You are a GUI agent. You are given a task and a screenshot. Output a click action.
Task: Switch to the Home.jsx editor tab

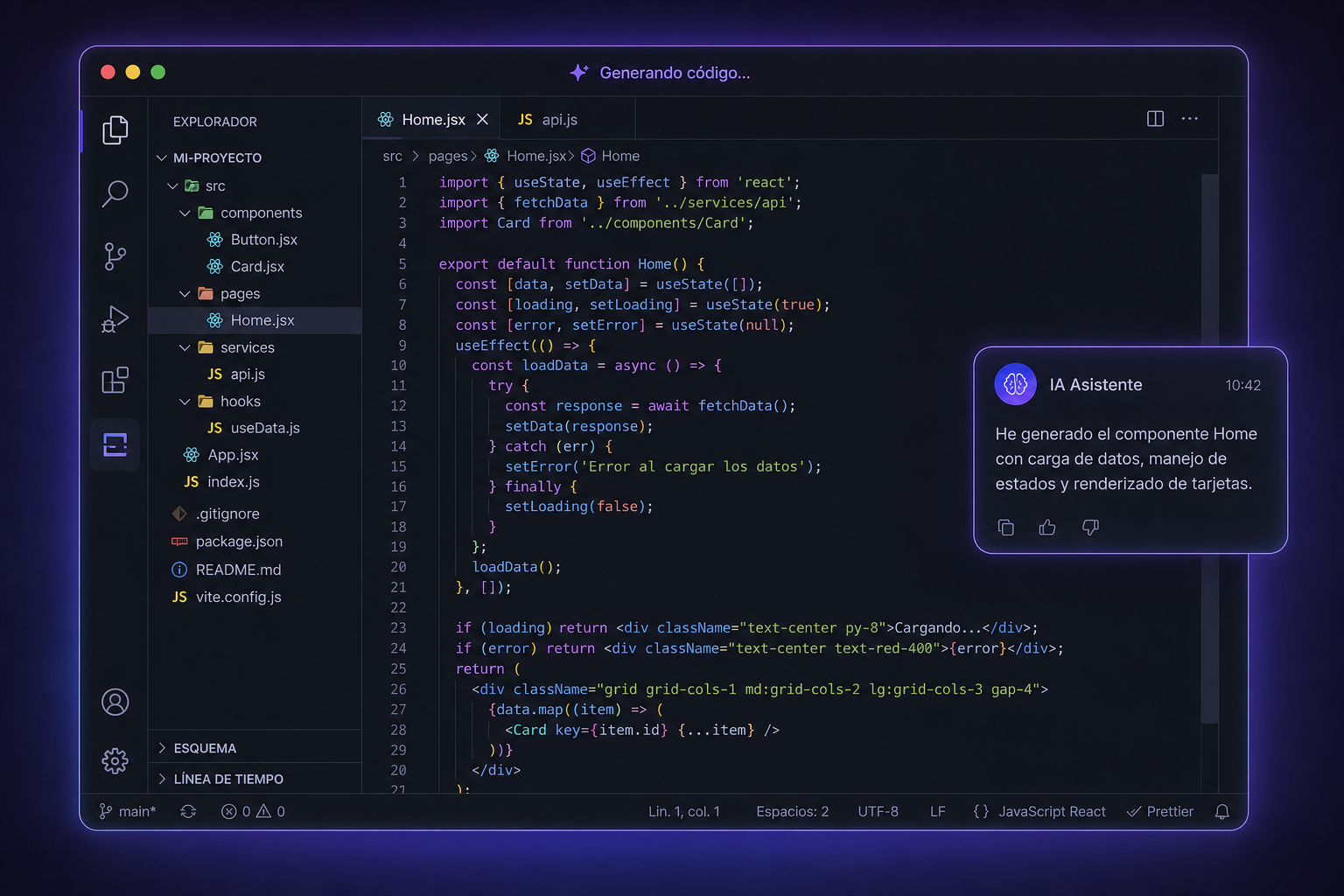(431, 120)
